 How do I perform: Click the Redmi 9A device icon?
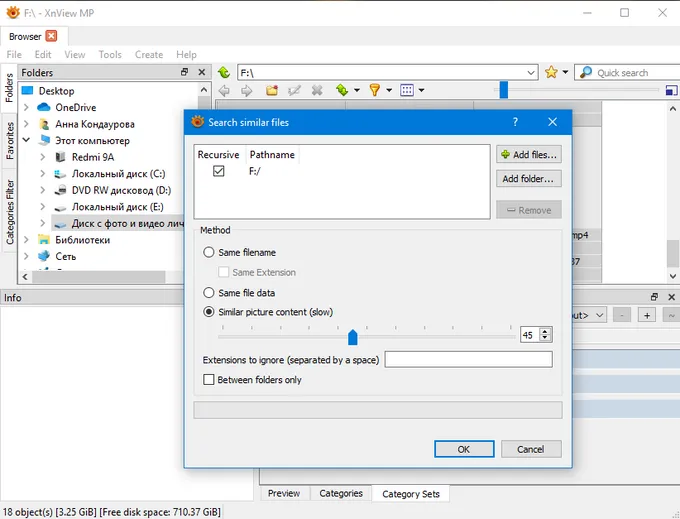click(x=60, y=157)
